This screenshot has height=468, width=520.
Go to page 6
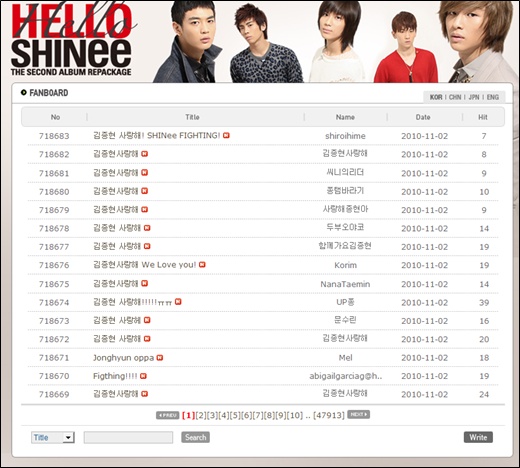click(246, 415)
